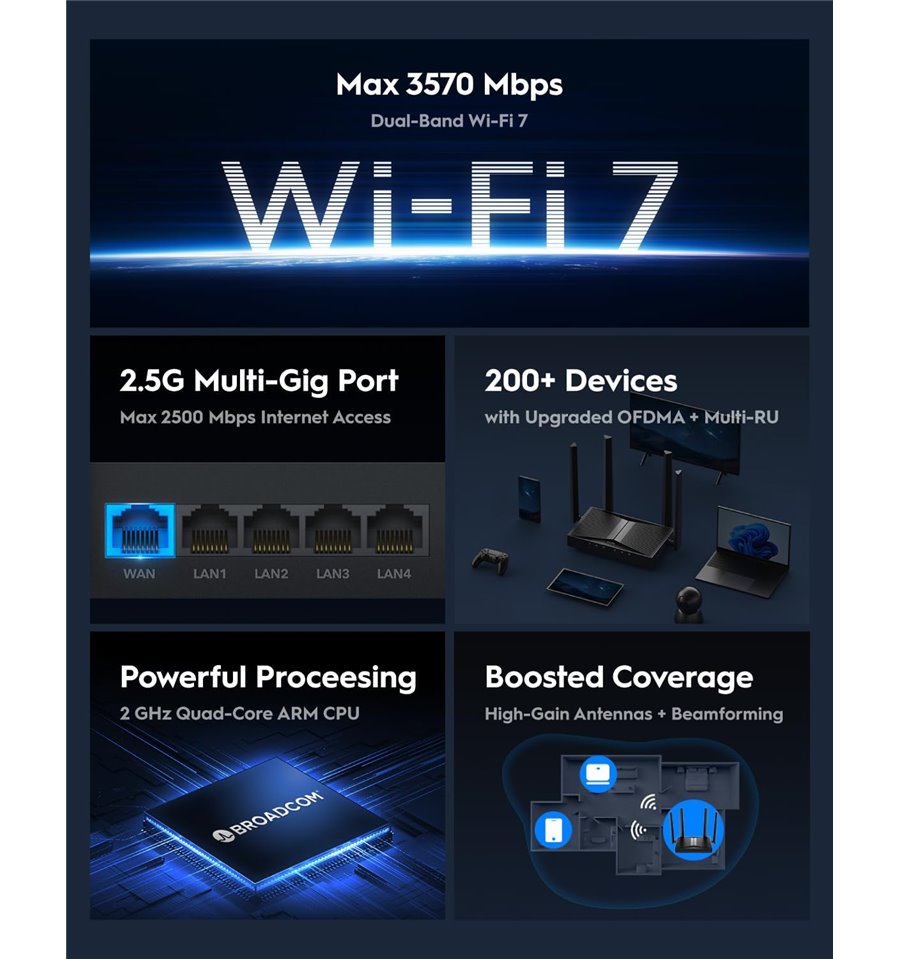
Task: Click the Boosted Coverage heading
Action: pyautogui.click(x=619, y=678)
